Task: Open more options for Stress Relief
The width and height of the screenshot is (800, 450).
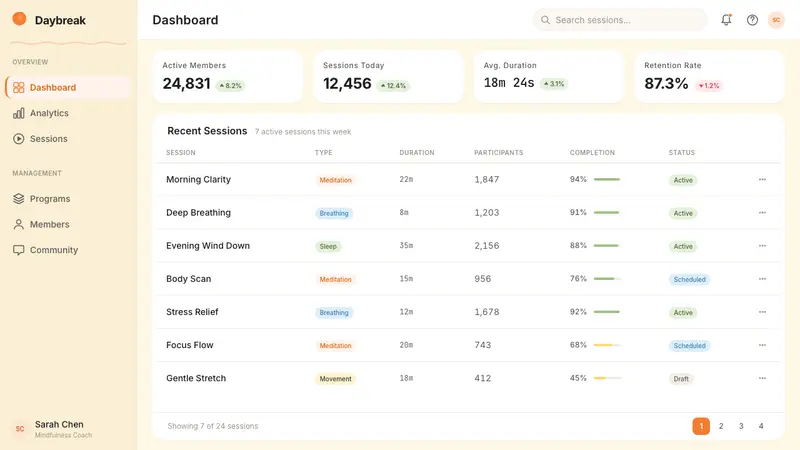Action: 762,312
